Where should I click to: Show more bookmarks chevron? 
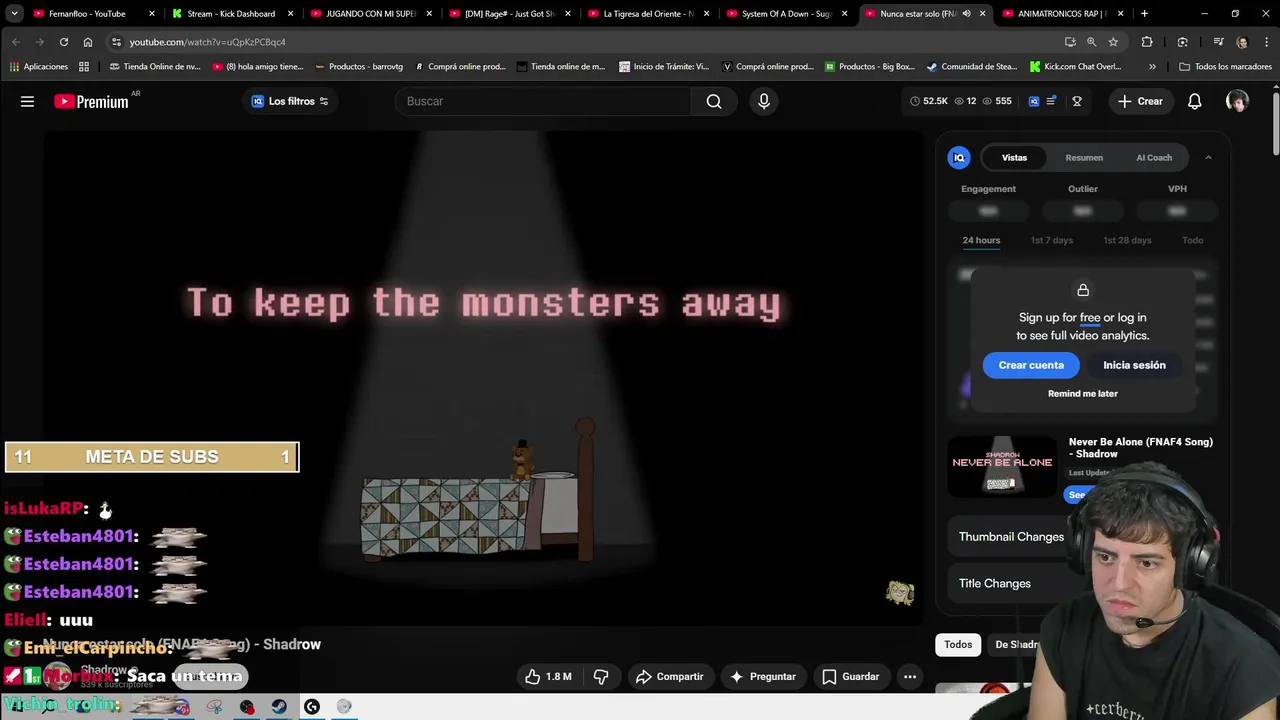coord(1152,67)
